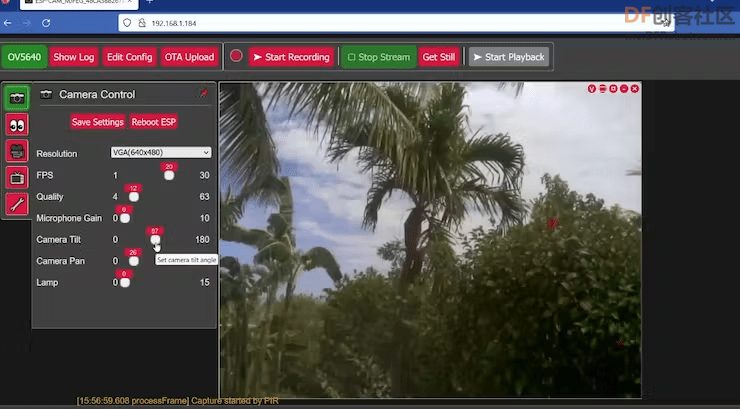Go back in browser history
The height and width of the screenshot is (409, 740).
point(8,23)
